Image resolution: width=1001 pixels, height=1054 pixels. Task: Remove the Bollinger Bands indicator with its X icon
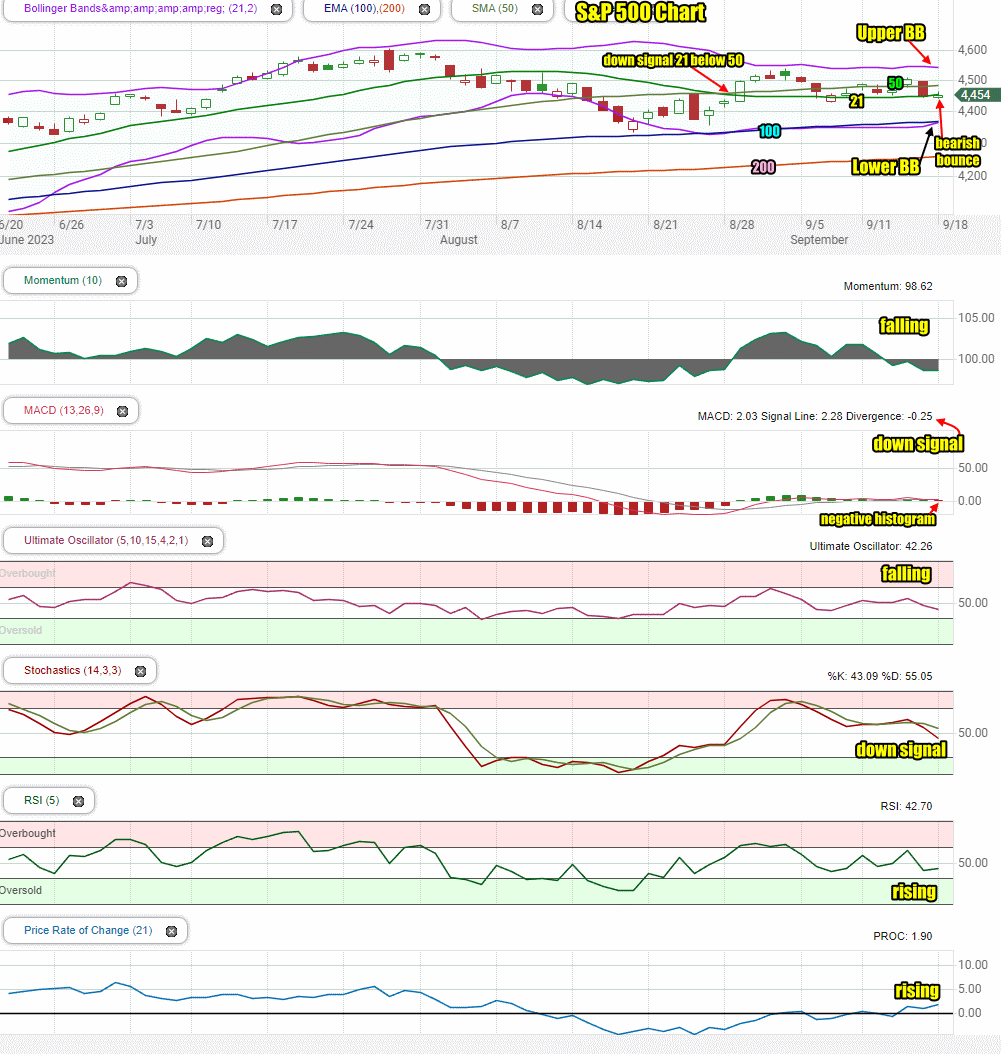[x=276, y=9]
